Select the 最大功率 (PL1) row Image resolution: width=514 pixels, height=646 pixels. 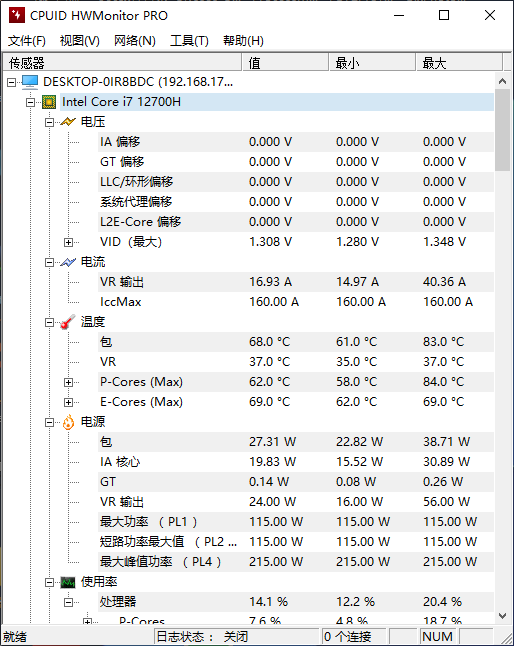296,522
